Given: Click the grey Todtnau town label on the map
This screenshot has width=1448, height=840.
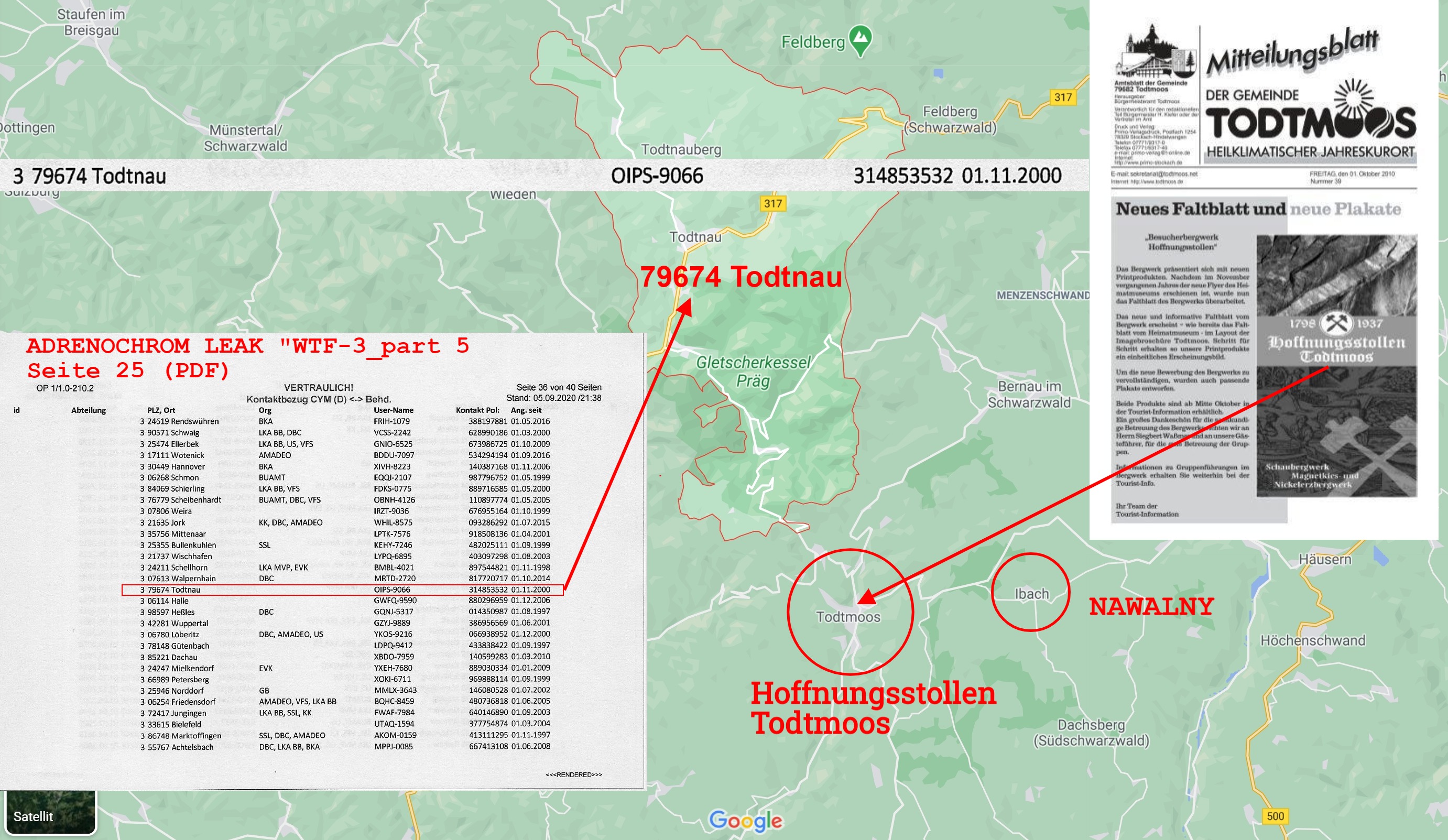Looking at the screenshot, I should click(x=695, y=237).
